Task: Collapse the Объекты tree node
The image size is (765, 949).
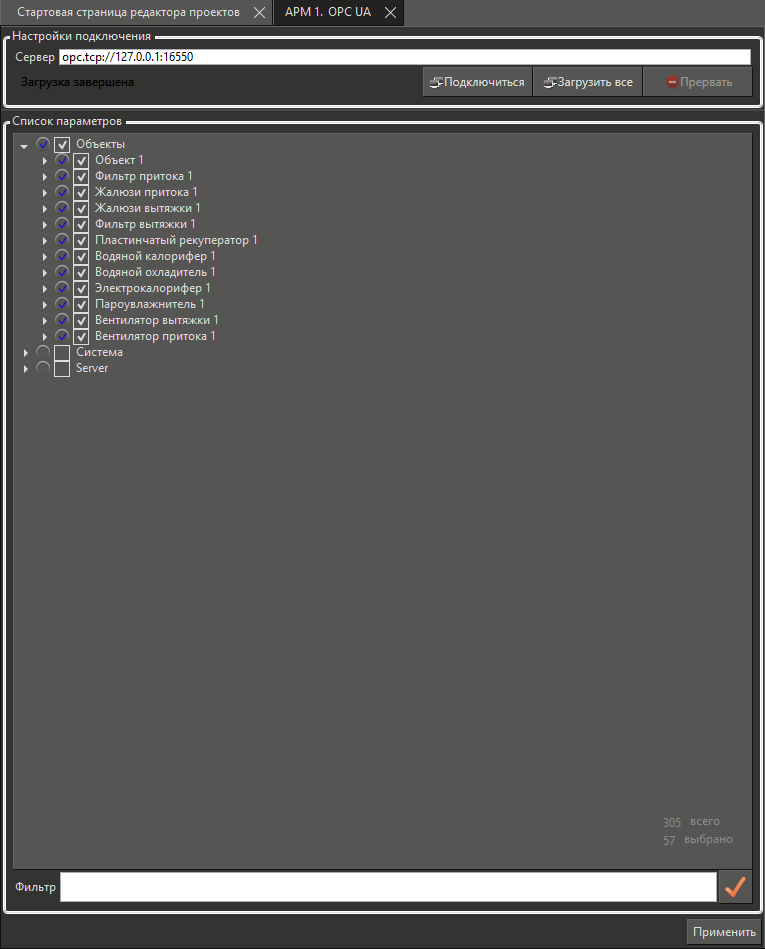Action: [x=24, y=145]
